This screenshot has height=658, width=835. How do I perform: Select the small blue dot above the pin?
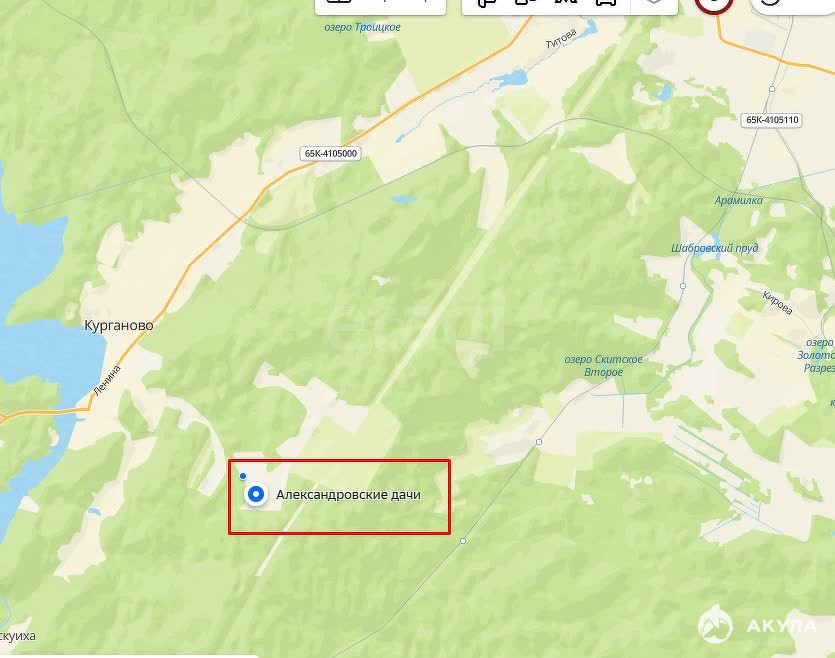(x=243, y=476)
